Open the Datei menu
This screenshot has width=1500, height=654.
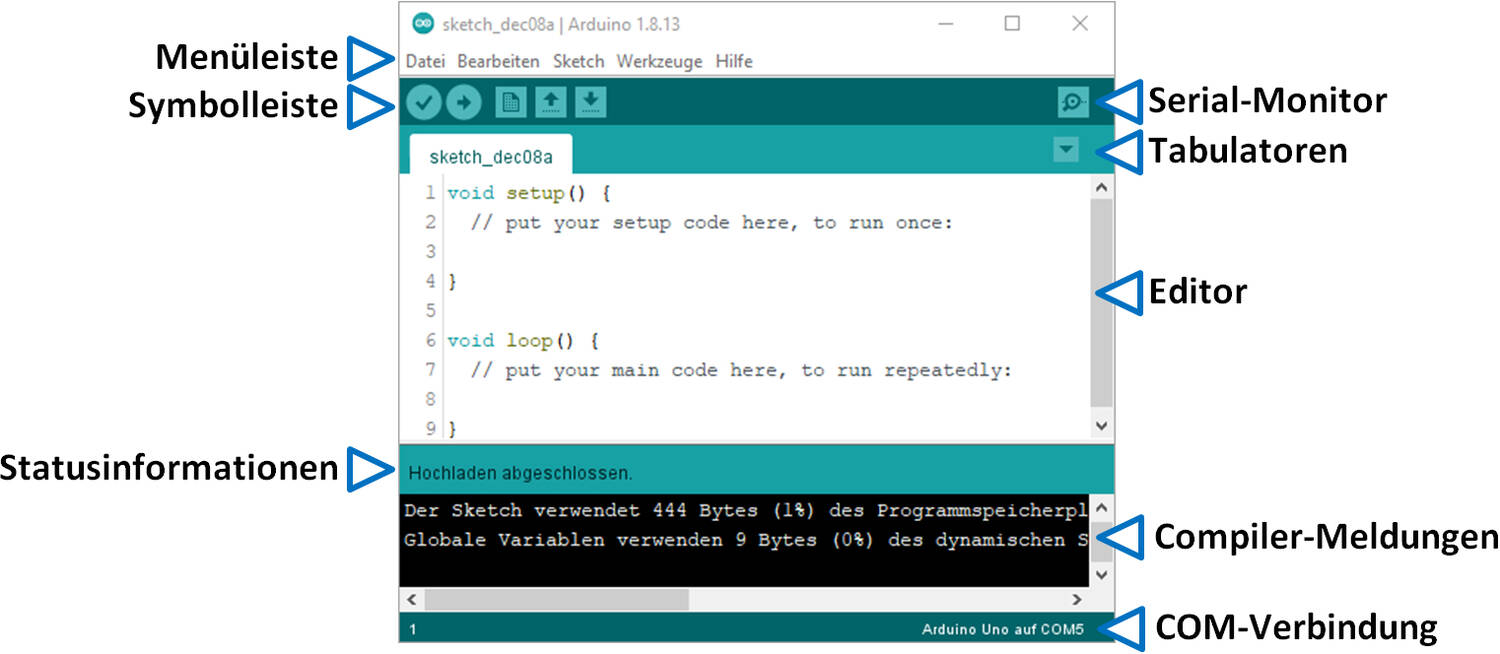point(425,61)
